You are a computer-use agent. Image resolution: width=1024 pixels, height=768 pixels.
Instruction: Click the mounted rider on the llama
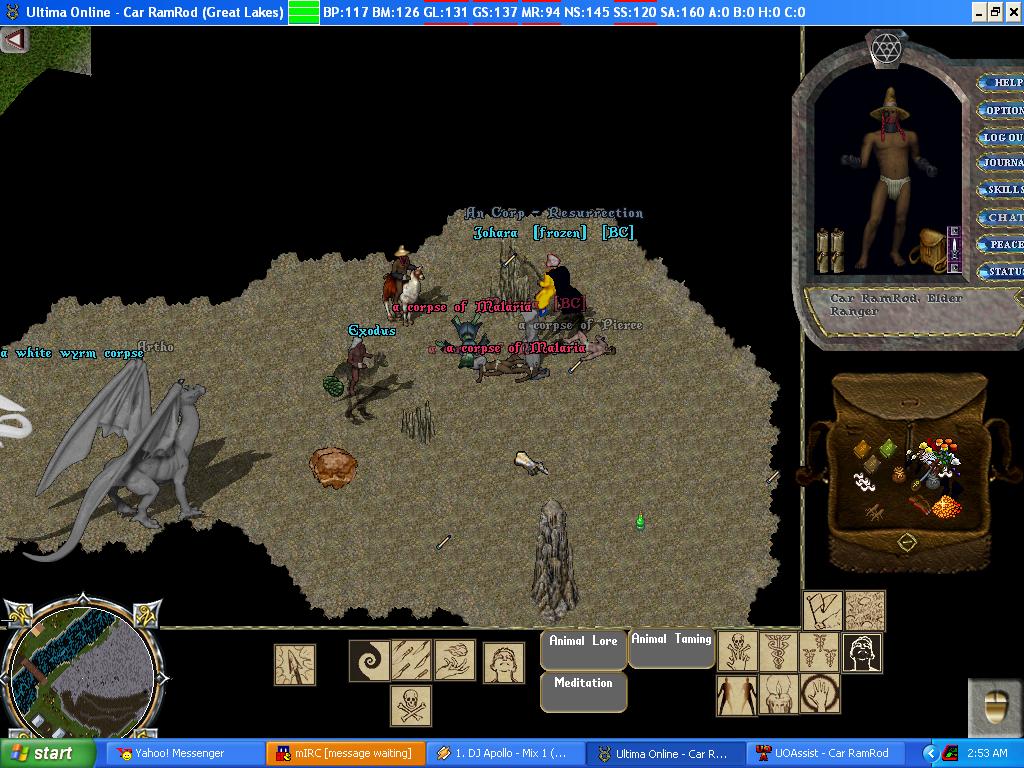(403, 284)
